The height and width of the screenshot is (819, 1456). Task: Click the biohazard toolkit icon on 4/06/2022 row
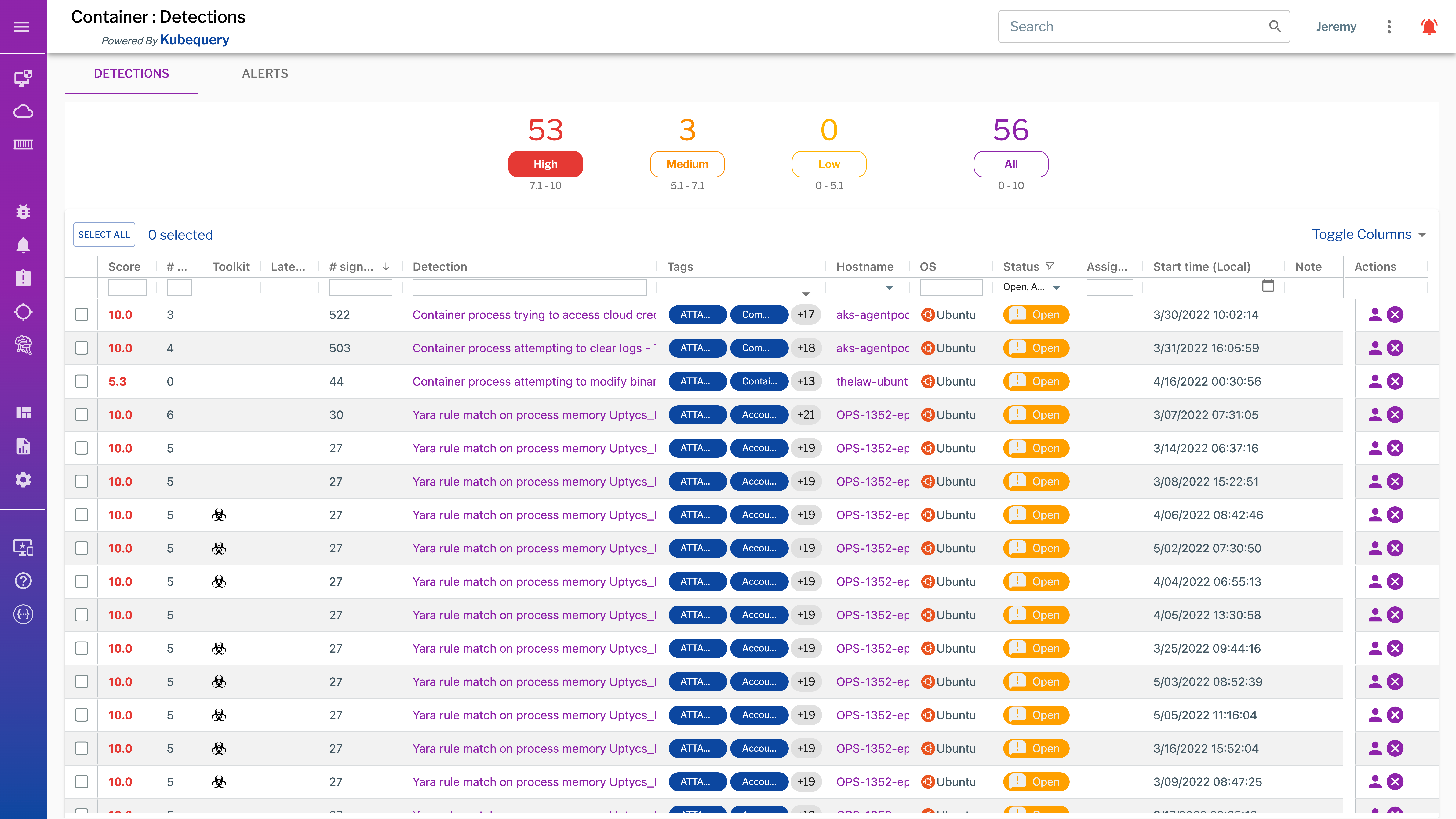coord(219,515)
